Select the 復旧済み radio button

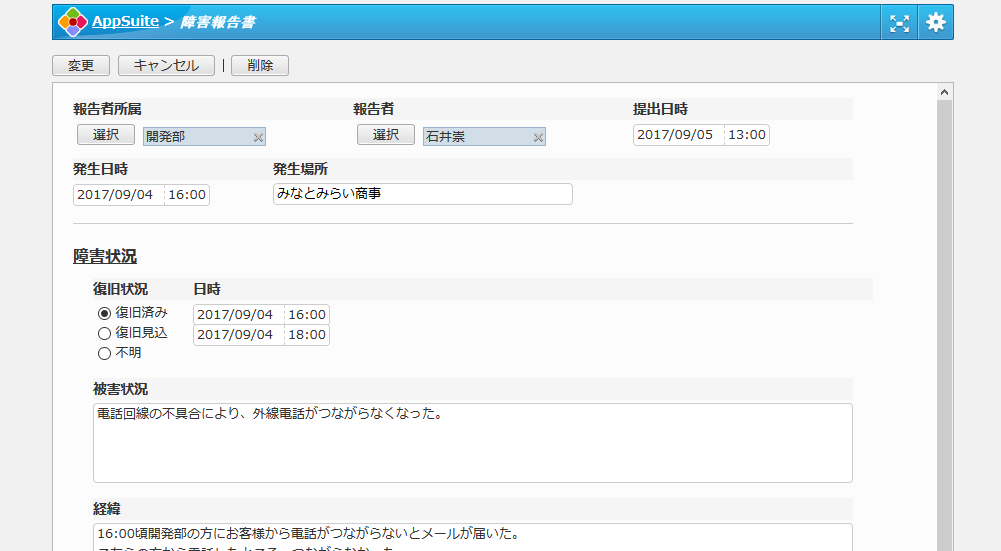pos(104,313)
